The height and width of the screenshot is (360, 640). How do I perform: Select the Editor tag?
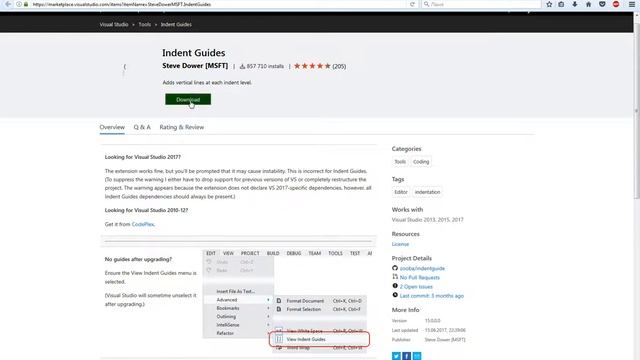[401, 192]
